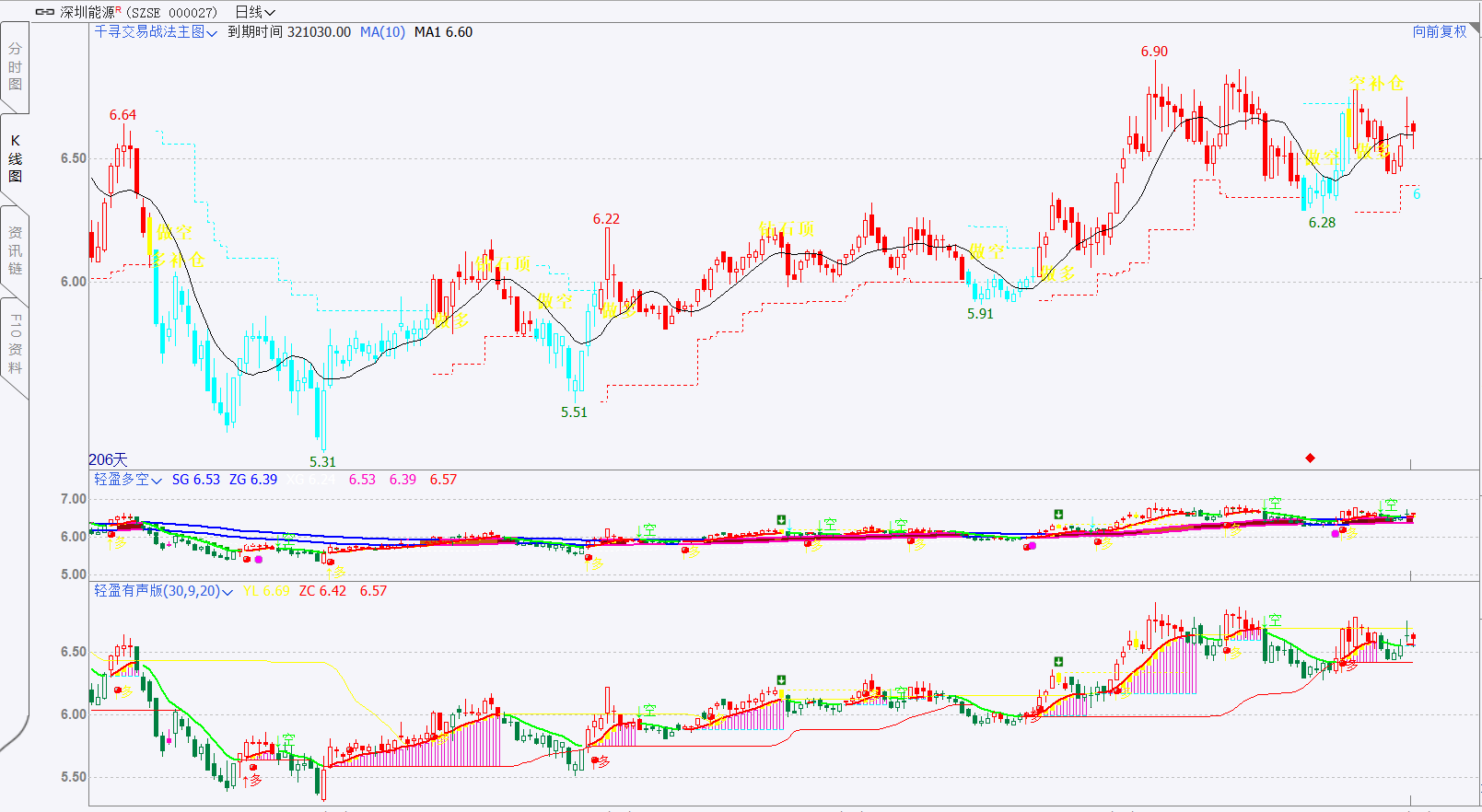Click the magenta 6.53 value in 轻盈多空 header
This screenshot has height=812, width=1482.
coord(362,479)
